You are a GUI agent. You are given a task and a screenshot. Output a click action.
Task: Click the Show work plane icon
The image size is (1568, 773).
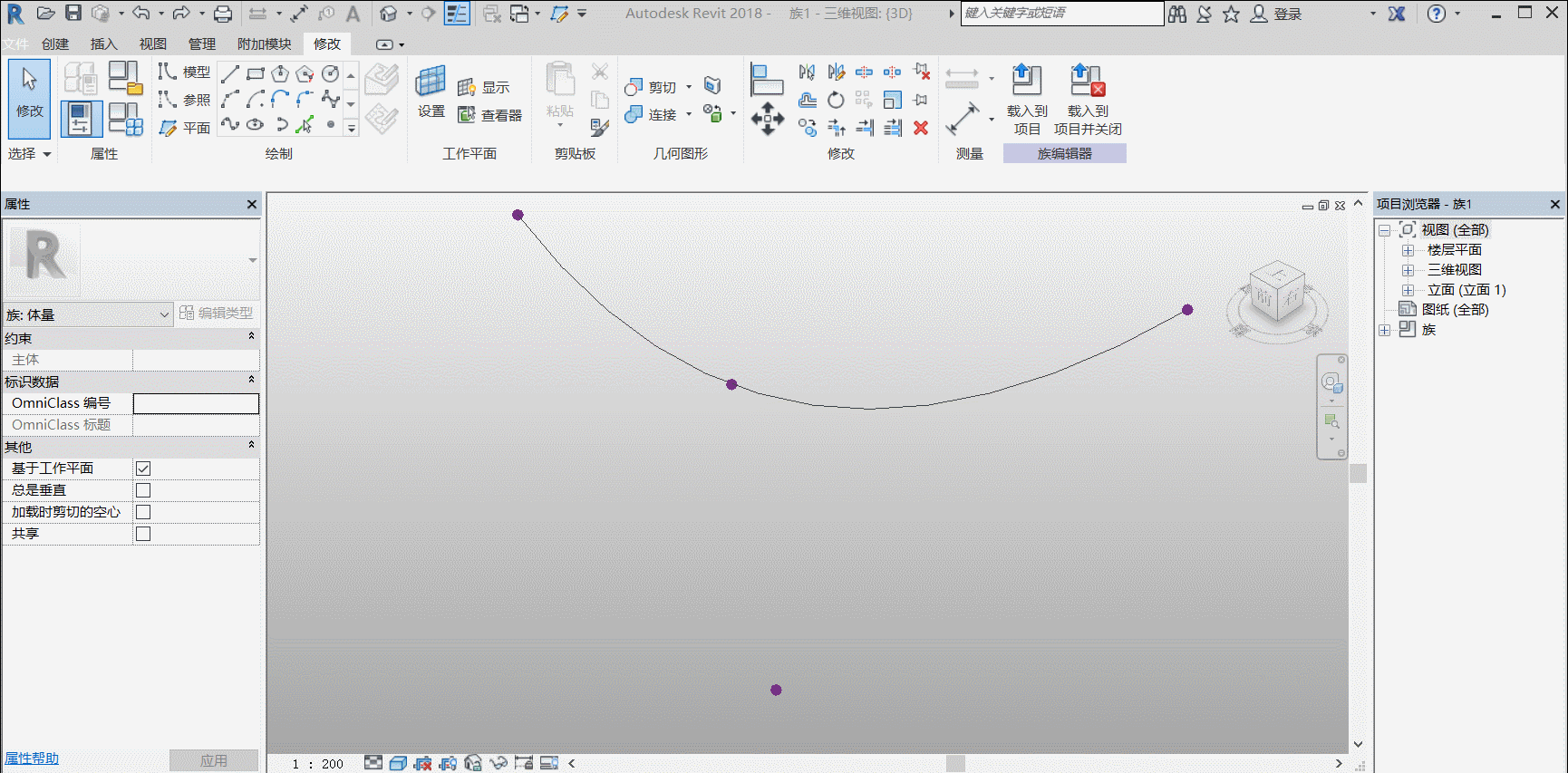[484, 88]
